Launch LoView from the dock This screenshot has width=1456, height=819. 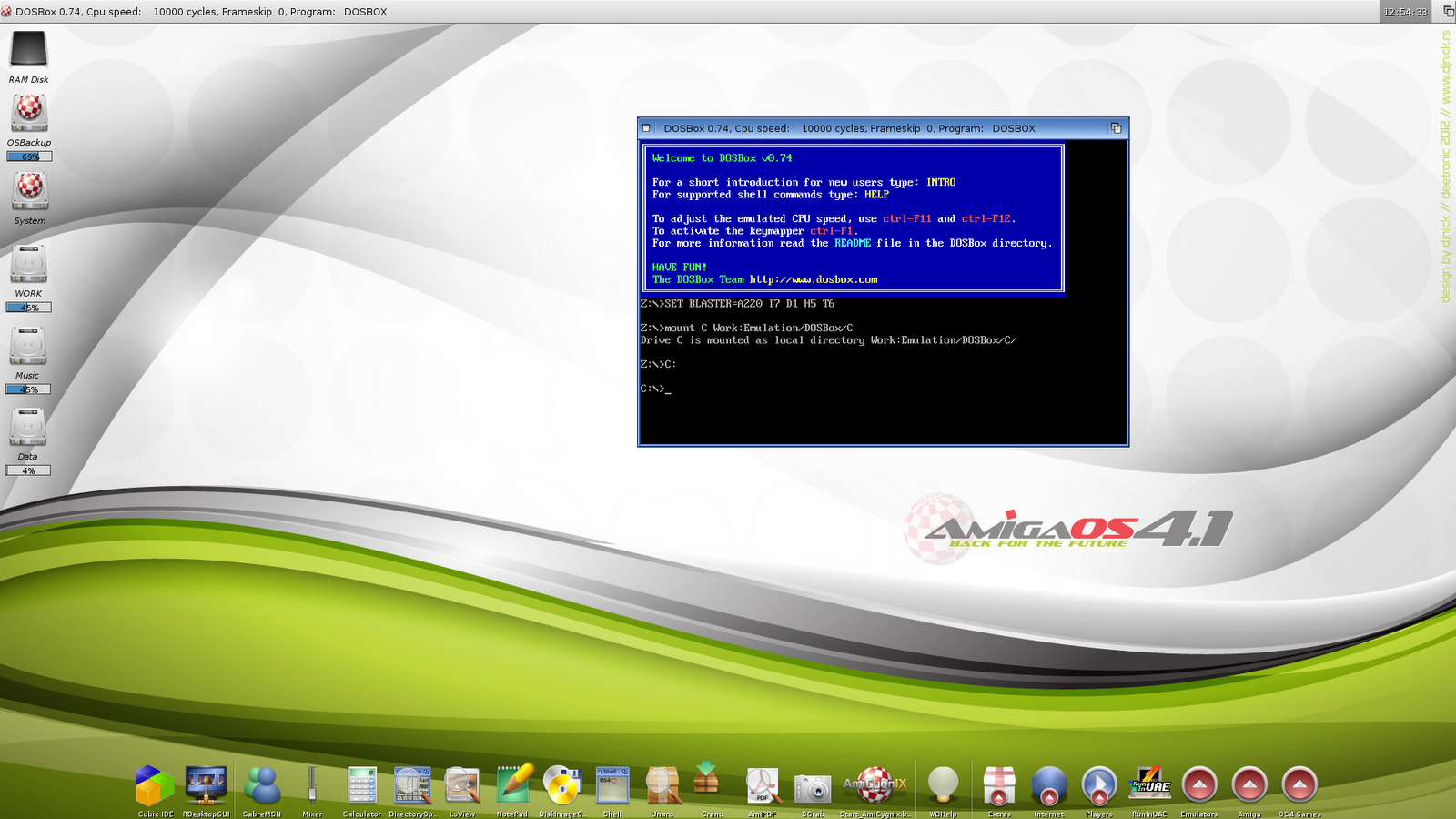[x=462, y=784]
